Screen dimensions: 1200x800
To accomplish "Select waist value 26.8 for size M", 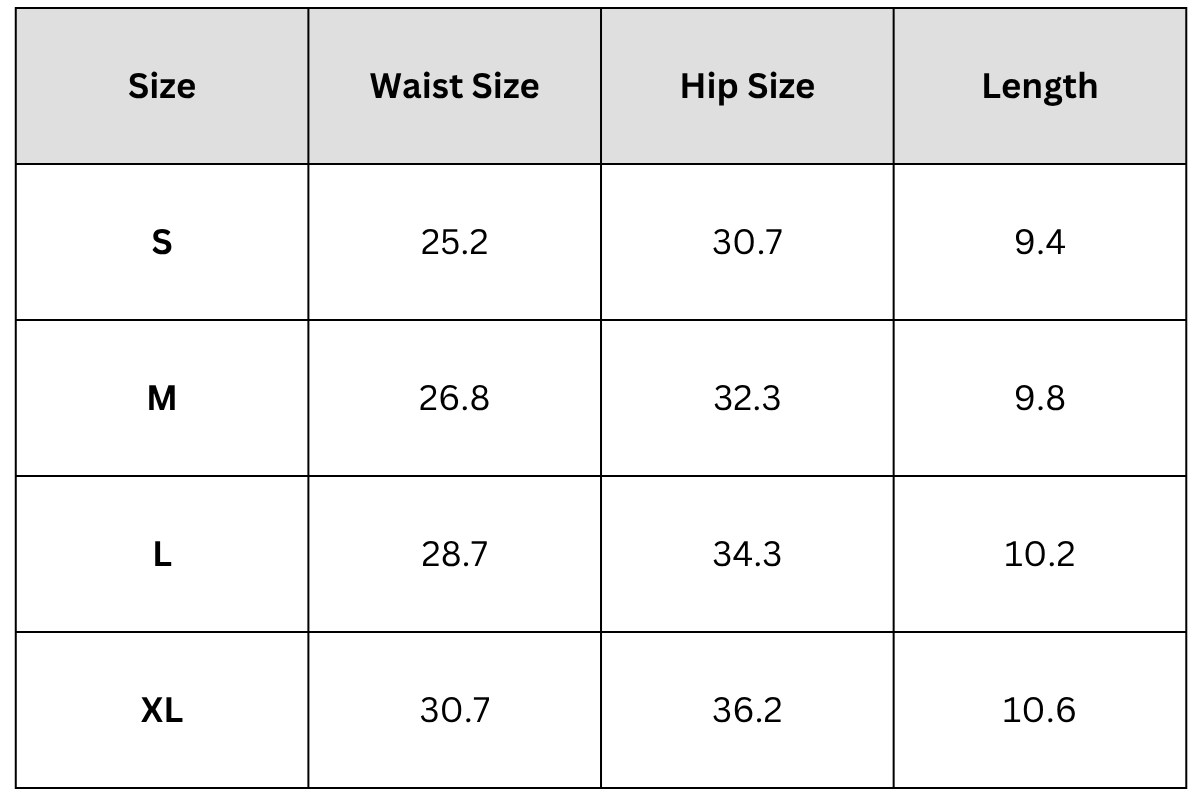I will [454, 398].
